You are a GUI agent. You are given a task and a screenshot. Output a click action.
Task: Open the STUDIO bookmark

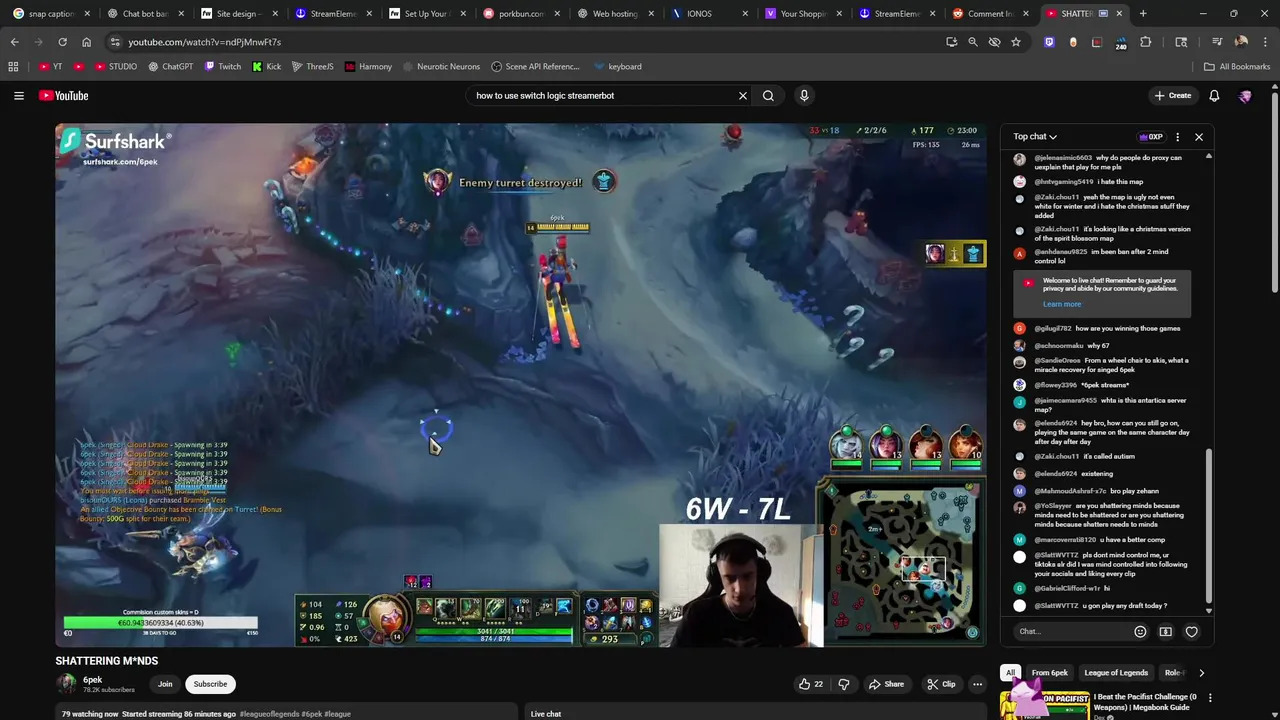click(116, 67)
